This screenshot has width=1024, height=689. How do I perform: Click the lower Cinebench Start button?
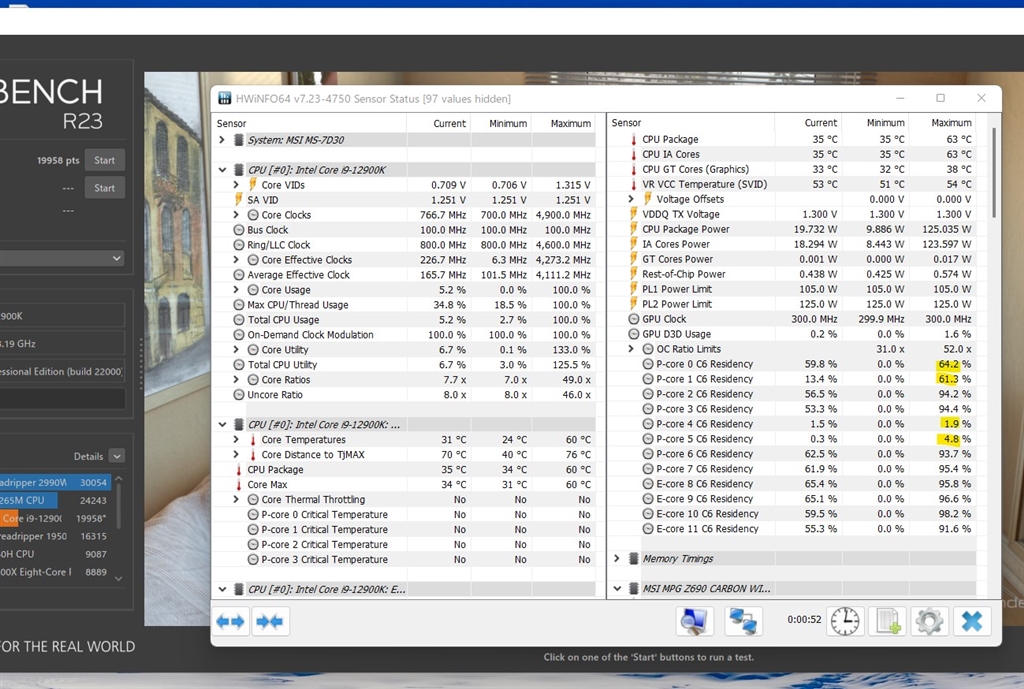[104, 188]
